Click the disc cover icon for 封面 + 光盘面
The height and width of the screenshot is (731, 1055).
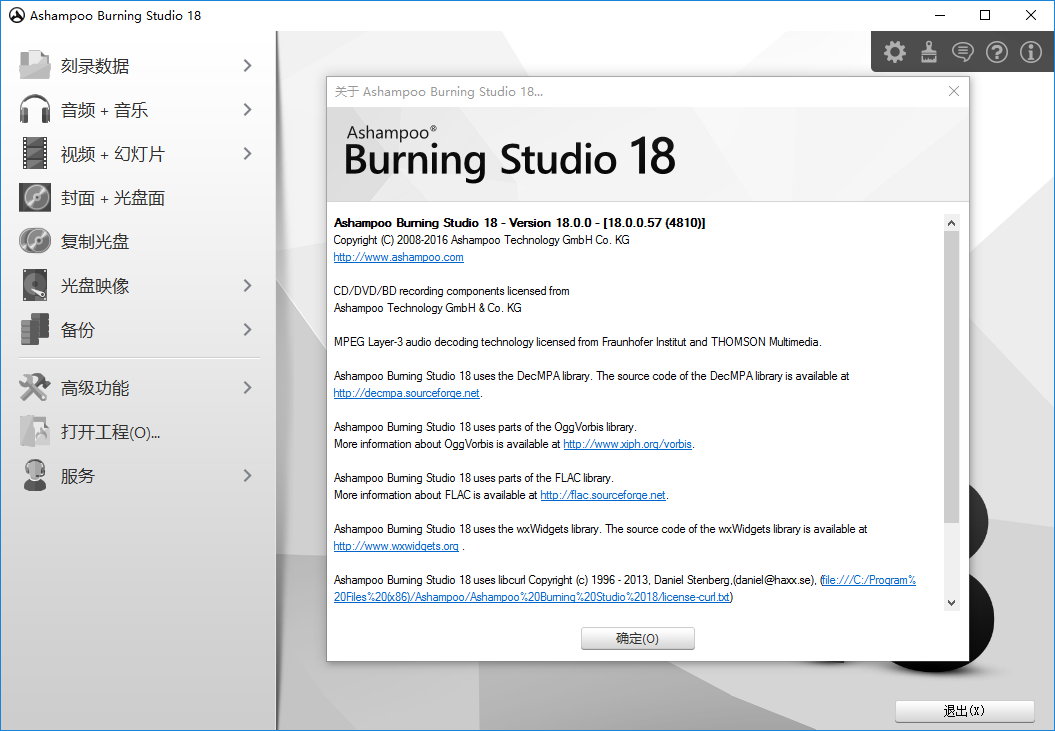tap(35, 197)
